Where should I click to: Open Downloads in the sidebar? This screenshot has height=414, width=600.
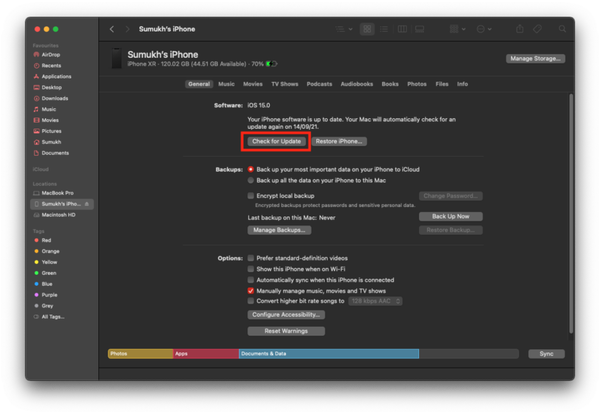point(51,98)
